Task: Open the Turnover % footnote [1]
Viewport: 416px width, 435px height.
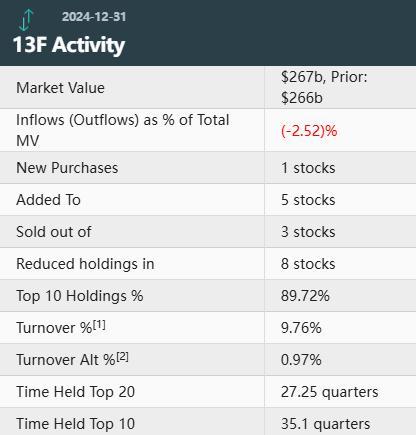Action: (99, 325)
